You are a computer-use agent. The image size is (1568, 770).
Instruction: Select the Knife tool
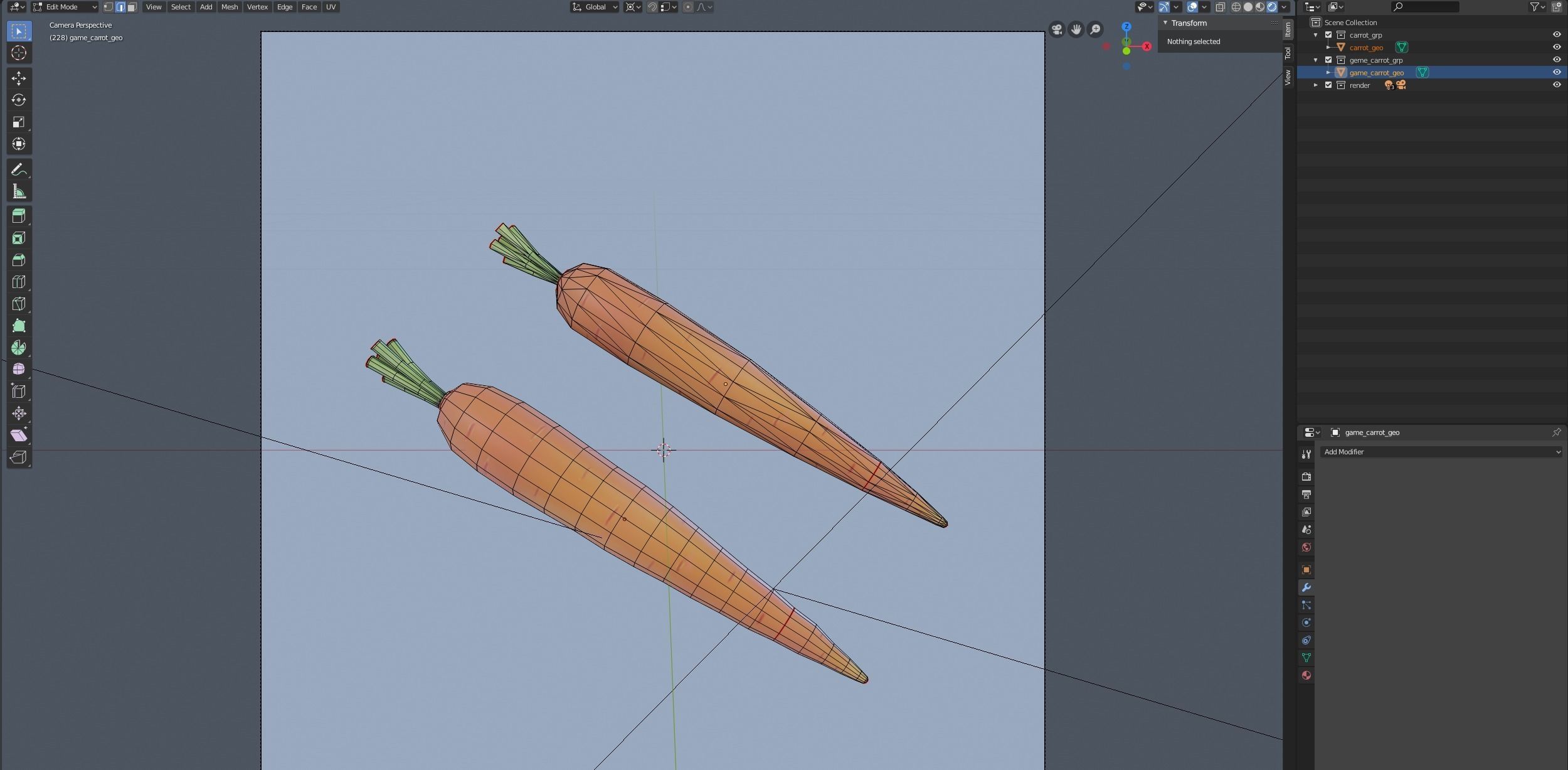point(19,304)
